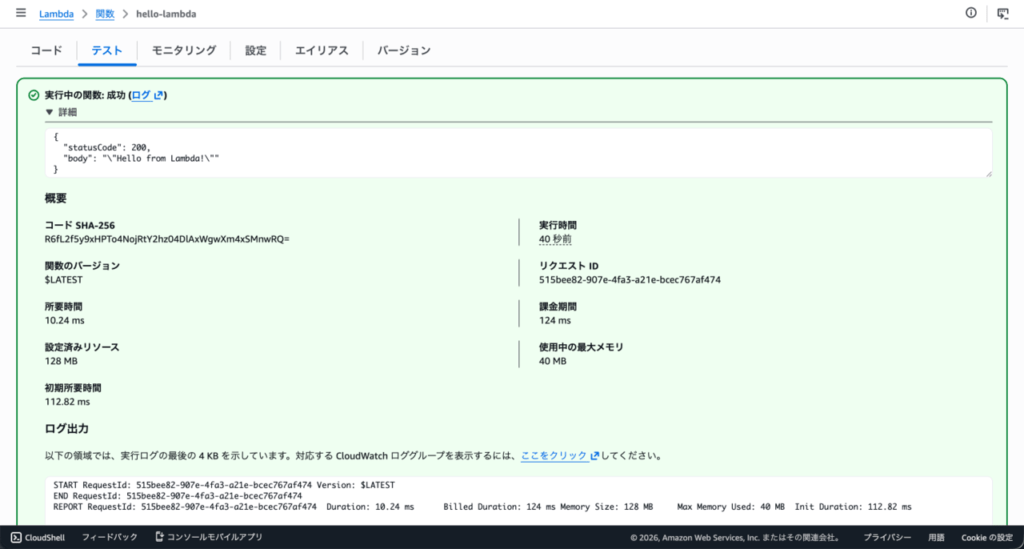Select the テスト tab
Screen dimensions: 1024x549
coord(106,50)
